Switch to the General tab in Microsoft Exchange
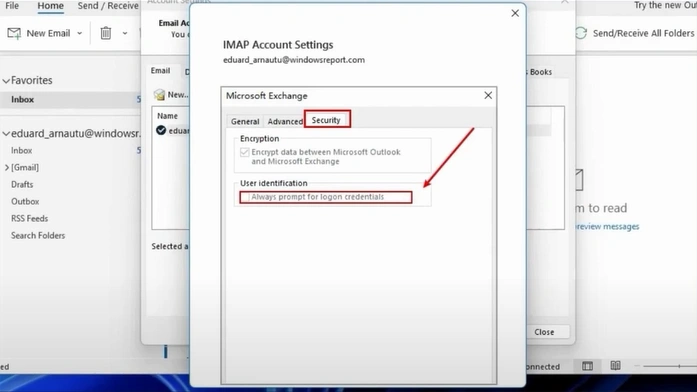 pos(245,121)
